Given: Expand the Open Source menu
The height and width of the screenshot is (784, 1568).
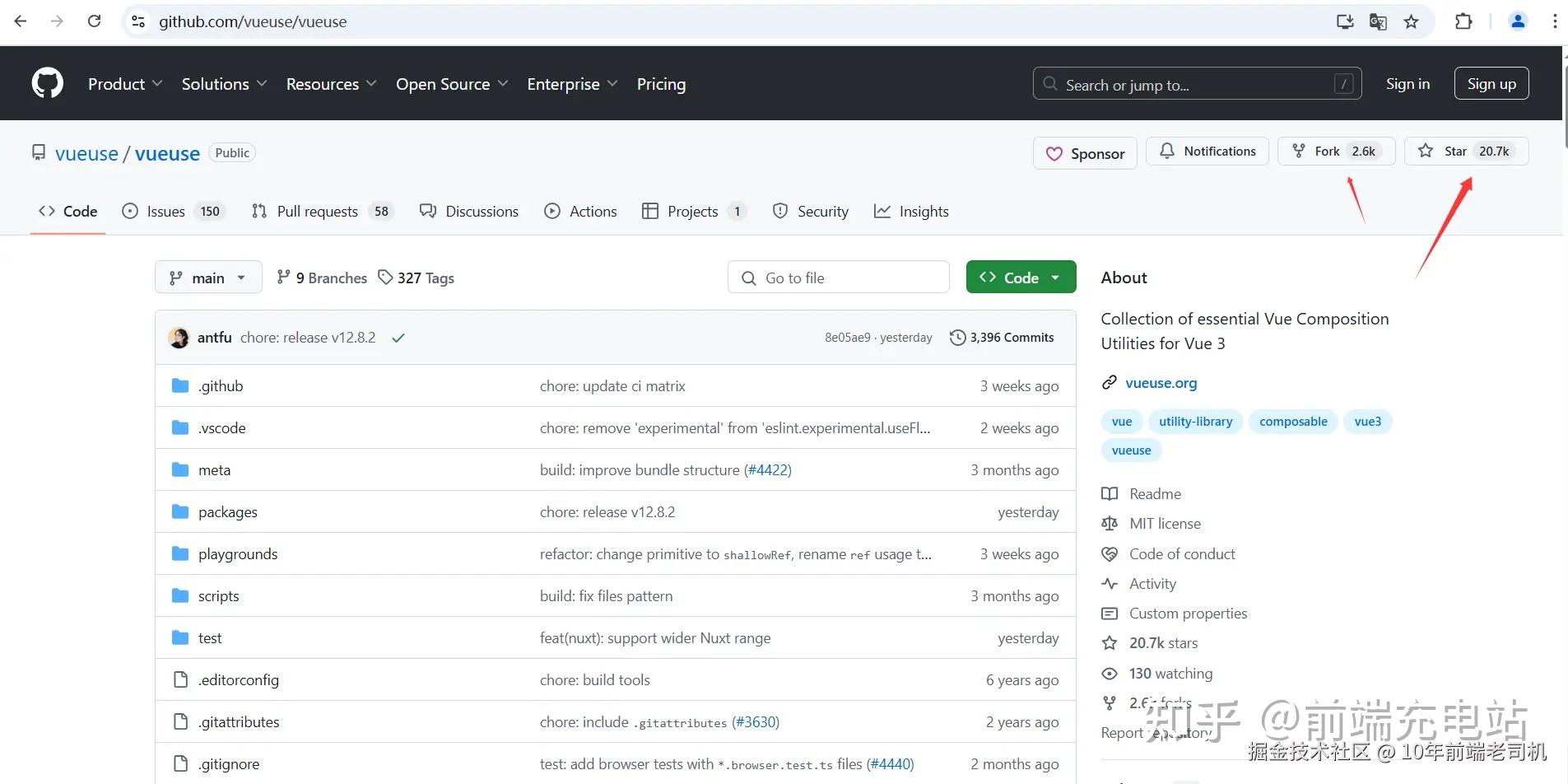Looking at the screenshot, I should pos(452,84).
